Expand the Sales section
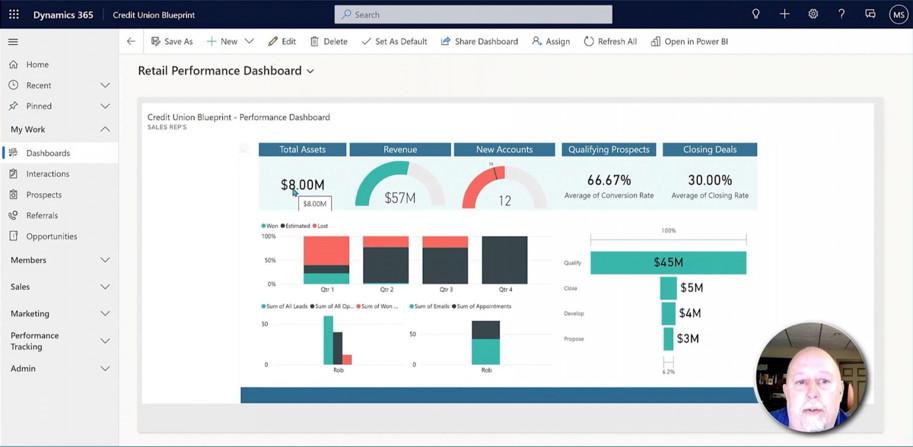Image resolution: width=913 pixels, height=447 pixels. point(105,287)
